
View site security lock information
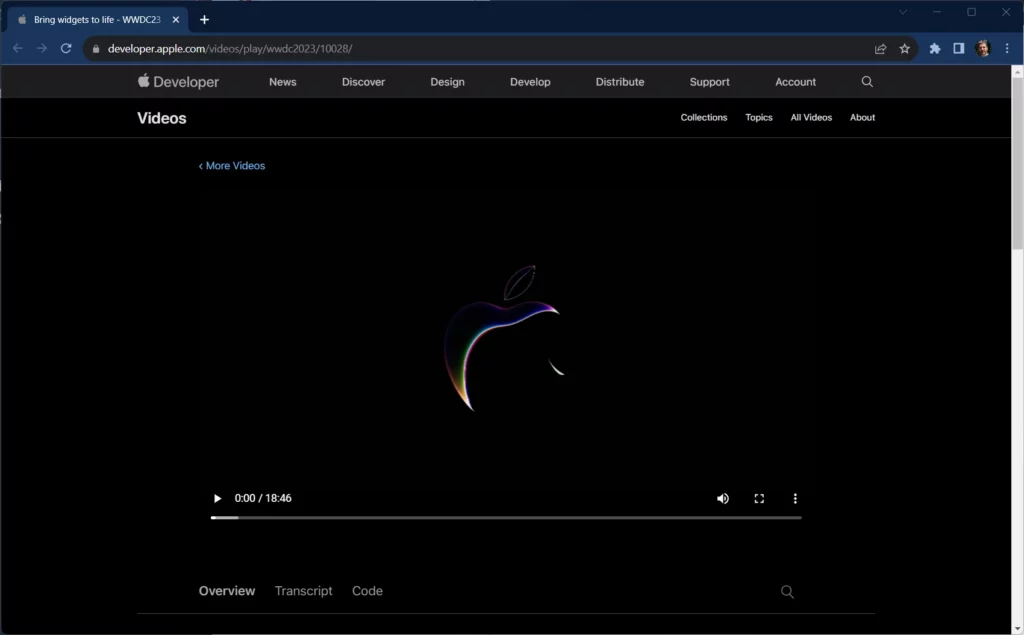[96, 49]
